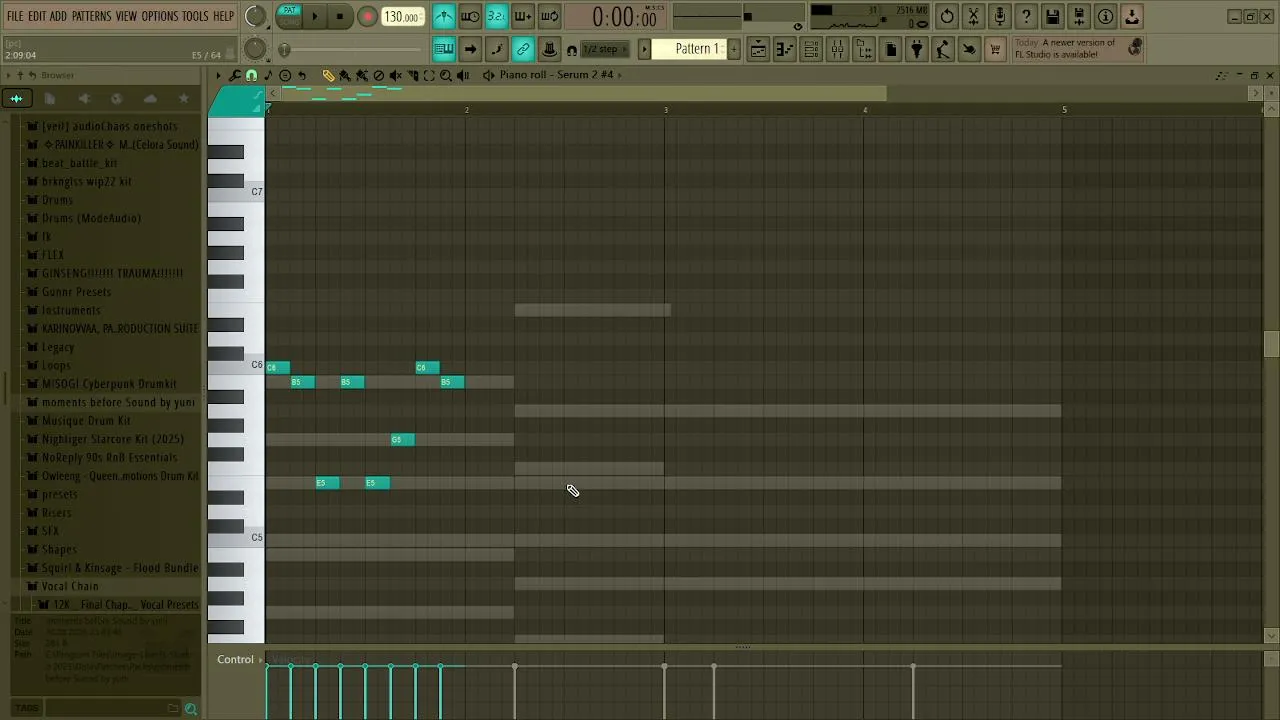Start playback with the Play button
This screenshot has width=1280, height=720.
(314, 16)
